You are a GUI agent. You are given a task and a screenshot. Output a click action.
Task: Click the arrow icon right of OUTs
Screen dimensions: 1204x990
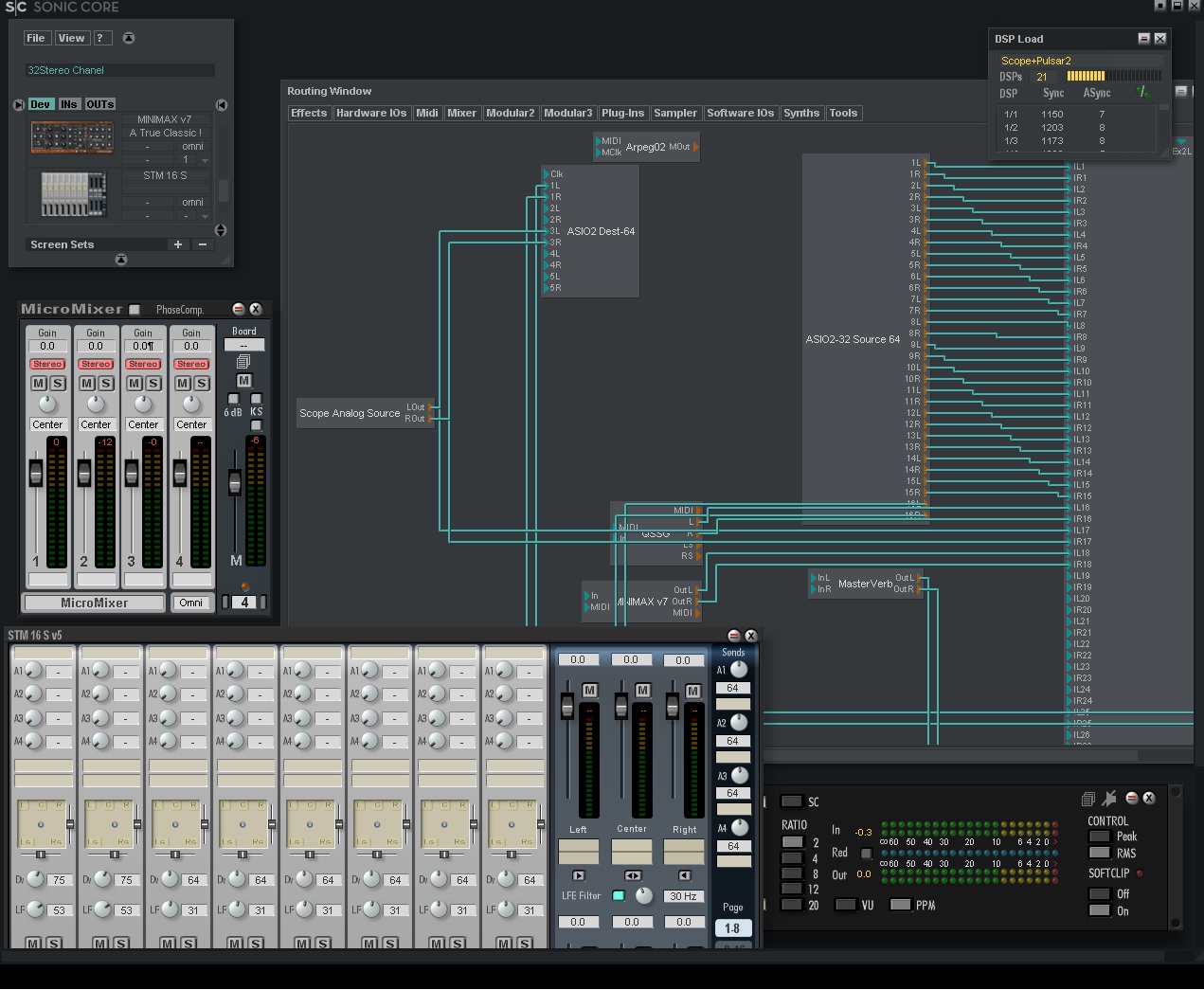221,105
